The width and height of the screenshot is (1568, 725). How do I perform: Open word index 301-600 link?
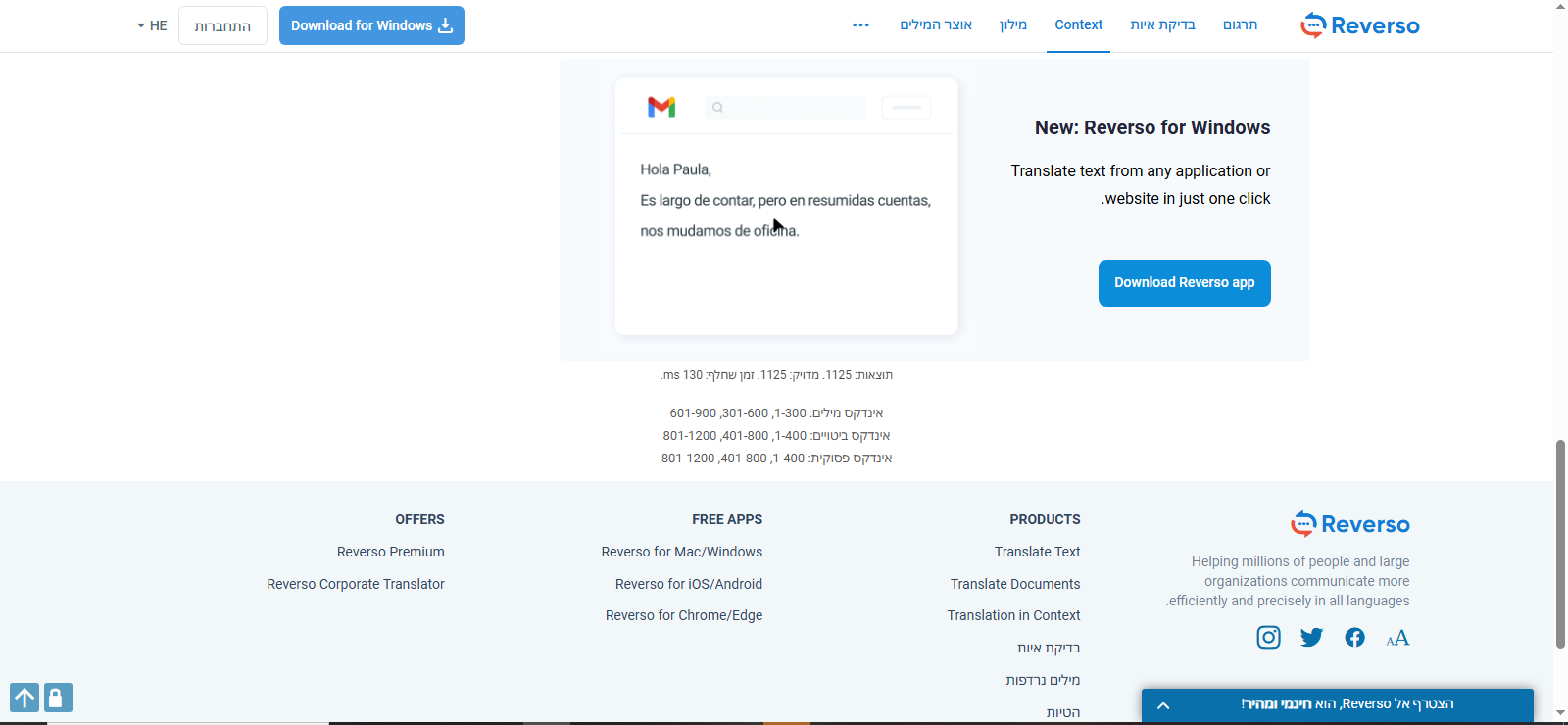pos(745,413)
